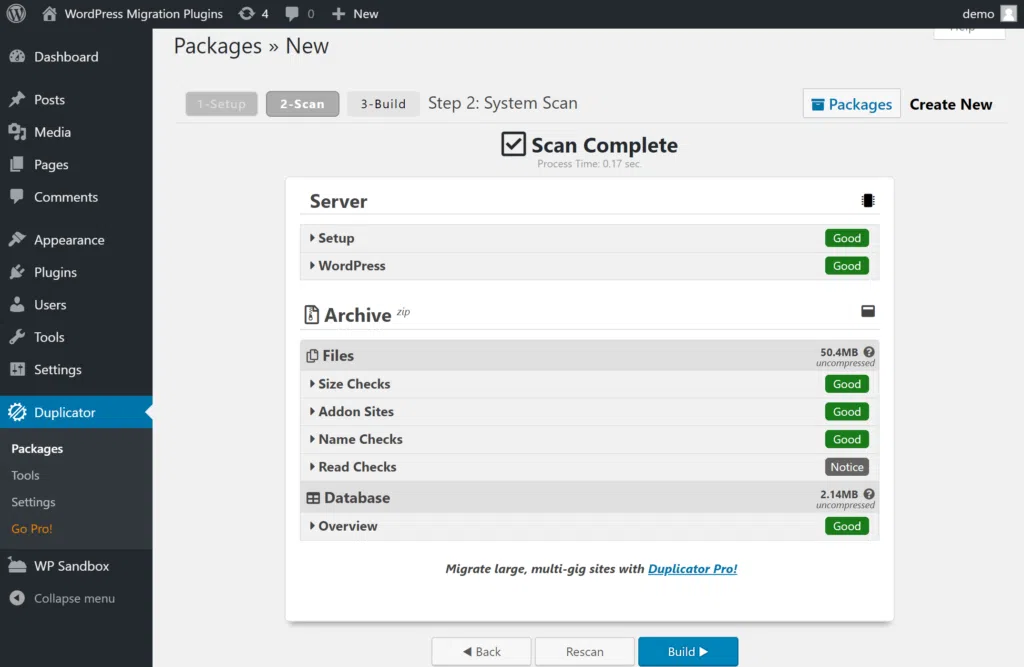Toggle the Scan Complete checkbox
The image size is (1024, 667).
[x=514, y=143]
